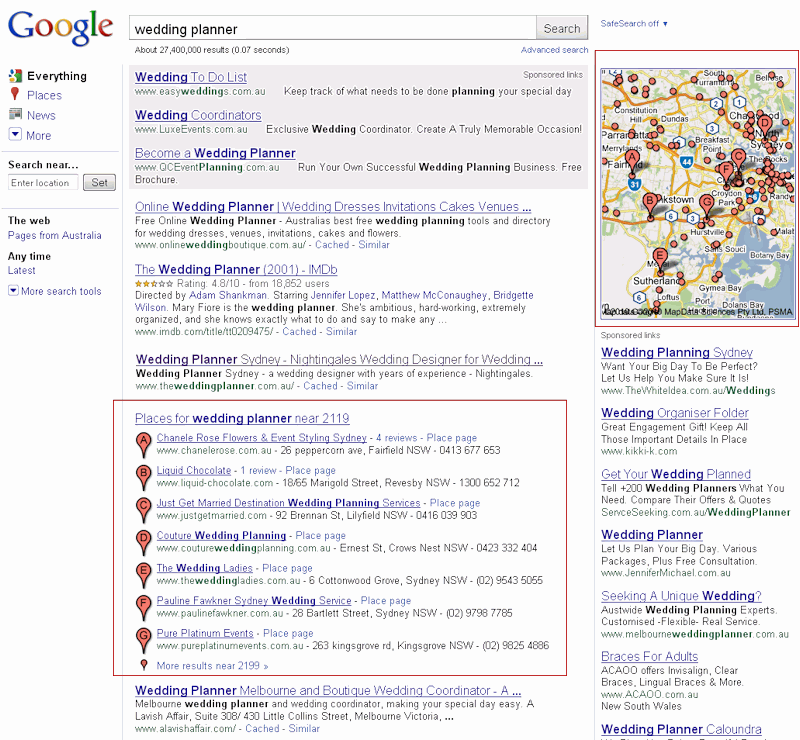The width and height of the screenshot is (800, 740).
Task: Click map pin C beside Just Get Married
Action: tap(144, 510)
